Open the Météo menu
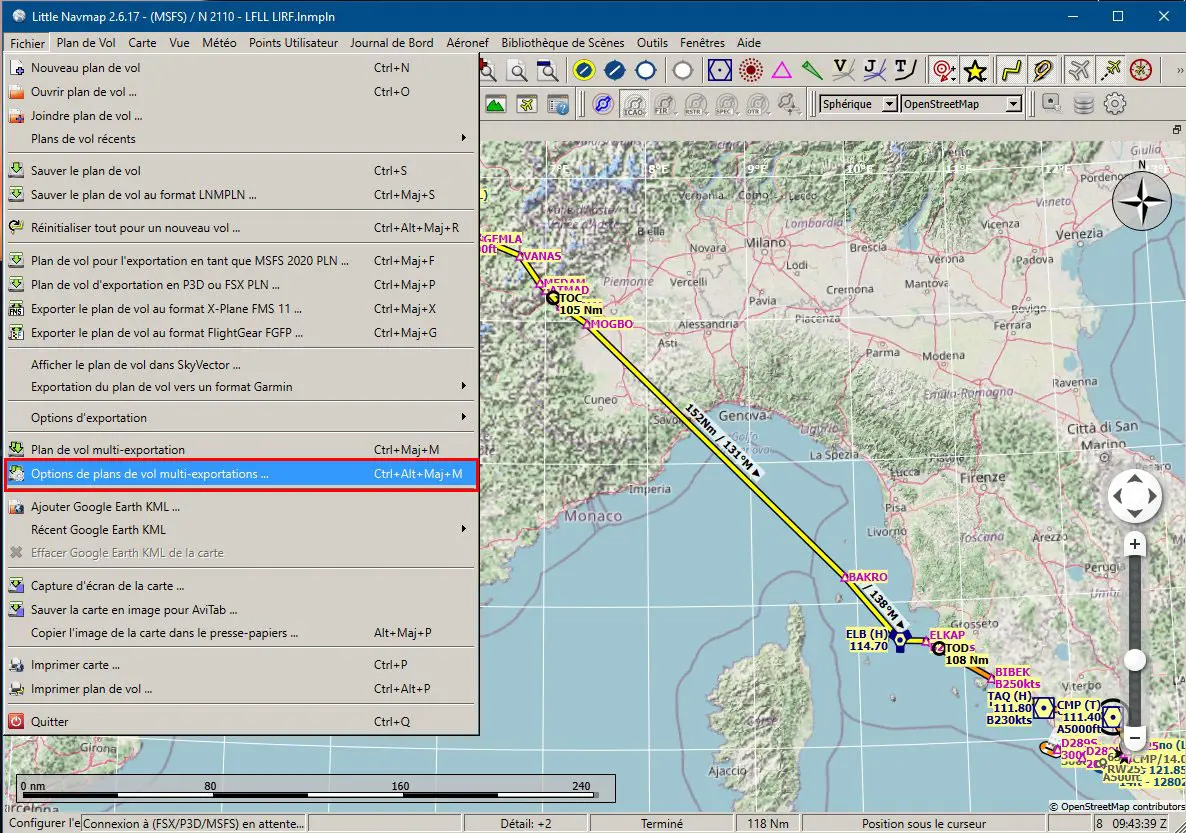The image size is (1186, 833). pos(219,42)
